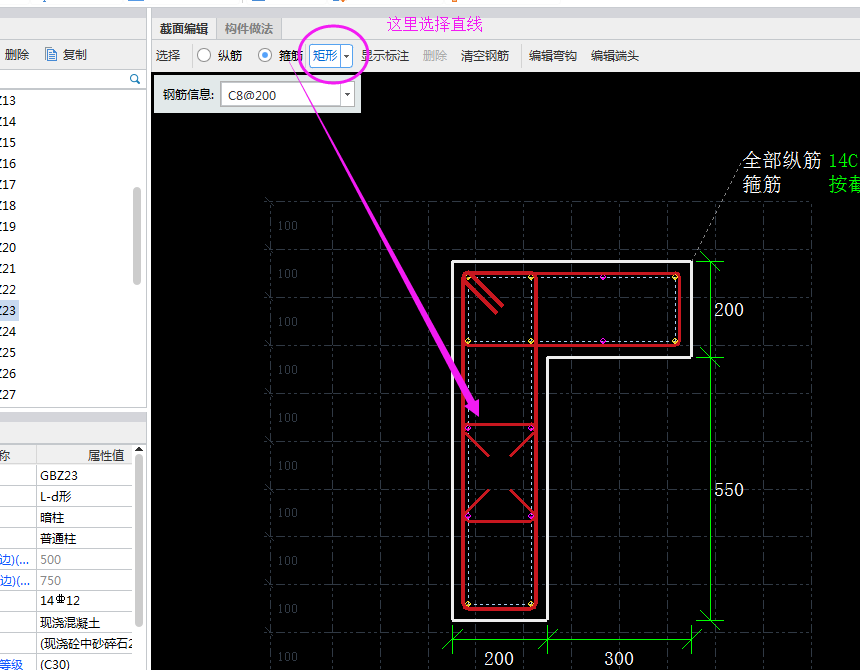This screenshot has width=860, height=670.
Task: Select the 箍筋 radio button
Action: pyautogui.click(x=265, y=55)
